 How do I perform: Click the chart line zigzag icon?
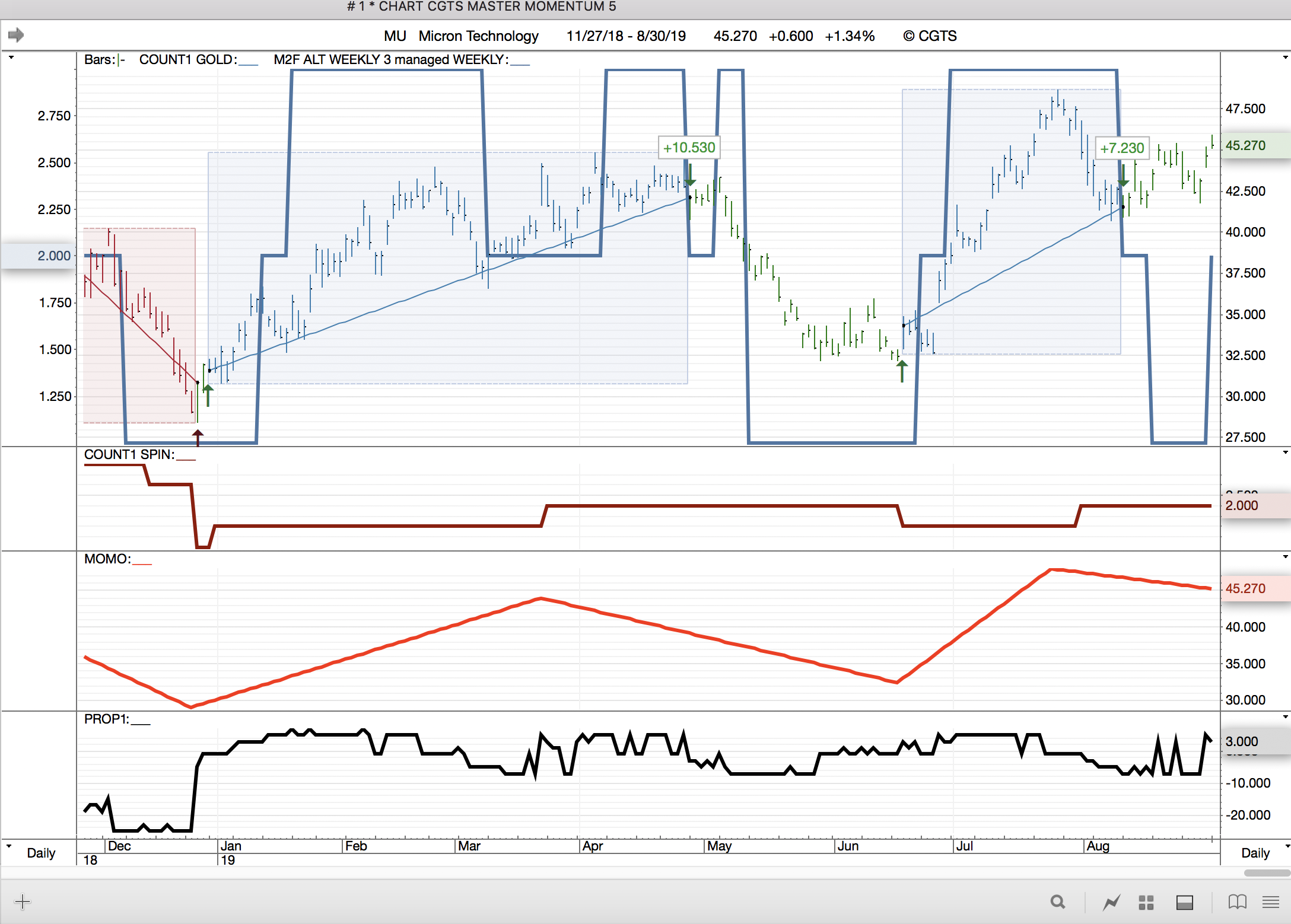(1111, 902)
